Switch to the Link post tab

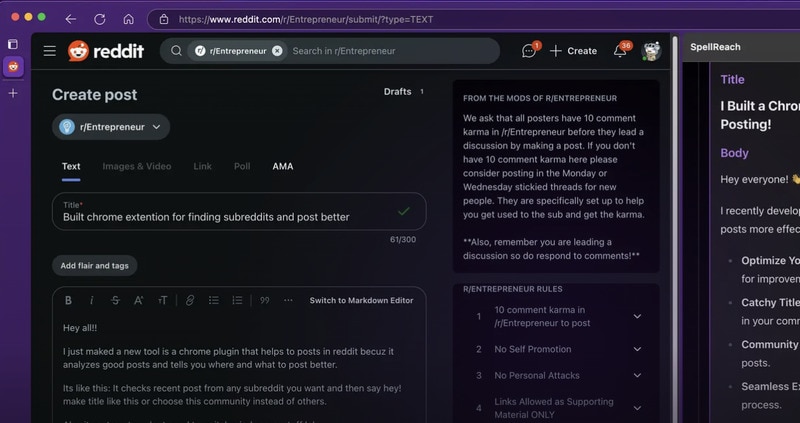[x=201, y=166]
